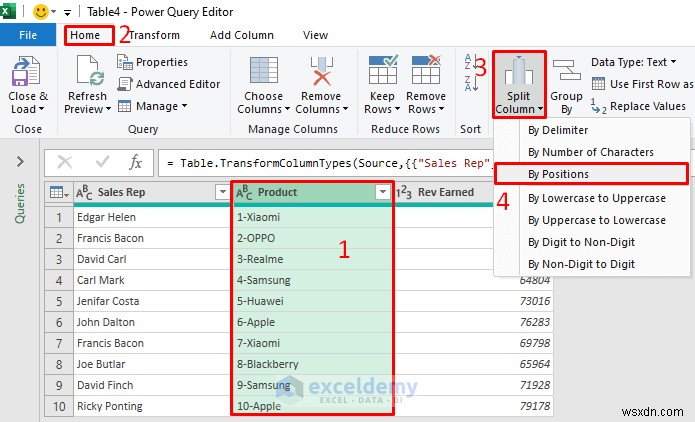This screenshot has width=695, height=422.
Task: Click the Product column data type icon
Action: pyautogui.click(x=244, y=192)
